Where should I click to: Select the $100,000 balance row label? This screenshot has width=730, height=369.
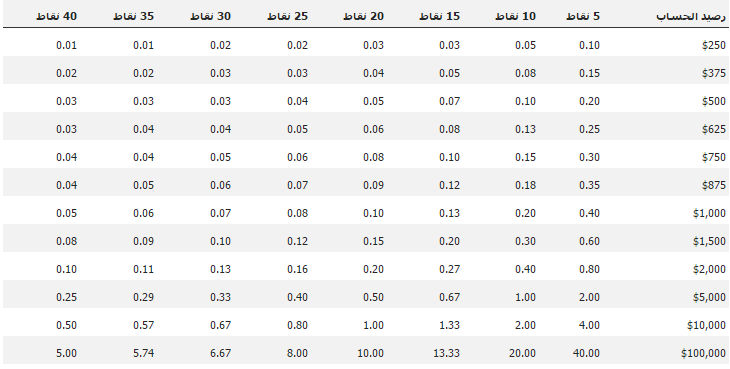[x=703, y=353]
